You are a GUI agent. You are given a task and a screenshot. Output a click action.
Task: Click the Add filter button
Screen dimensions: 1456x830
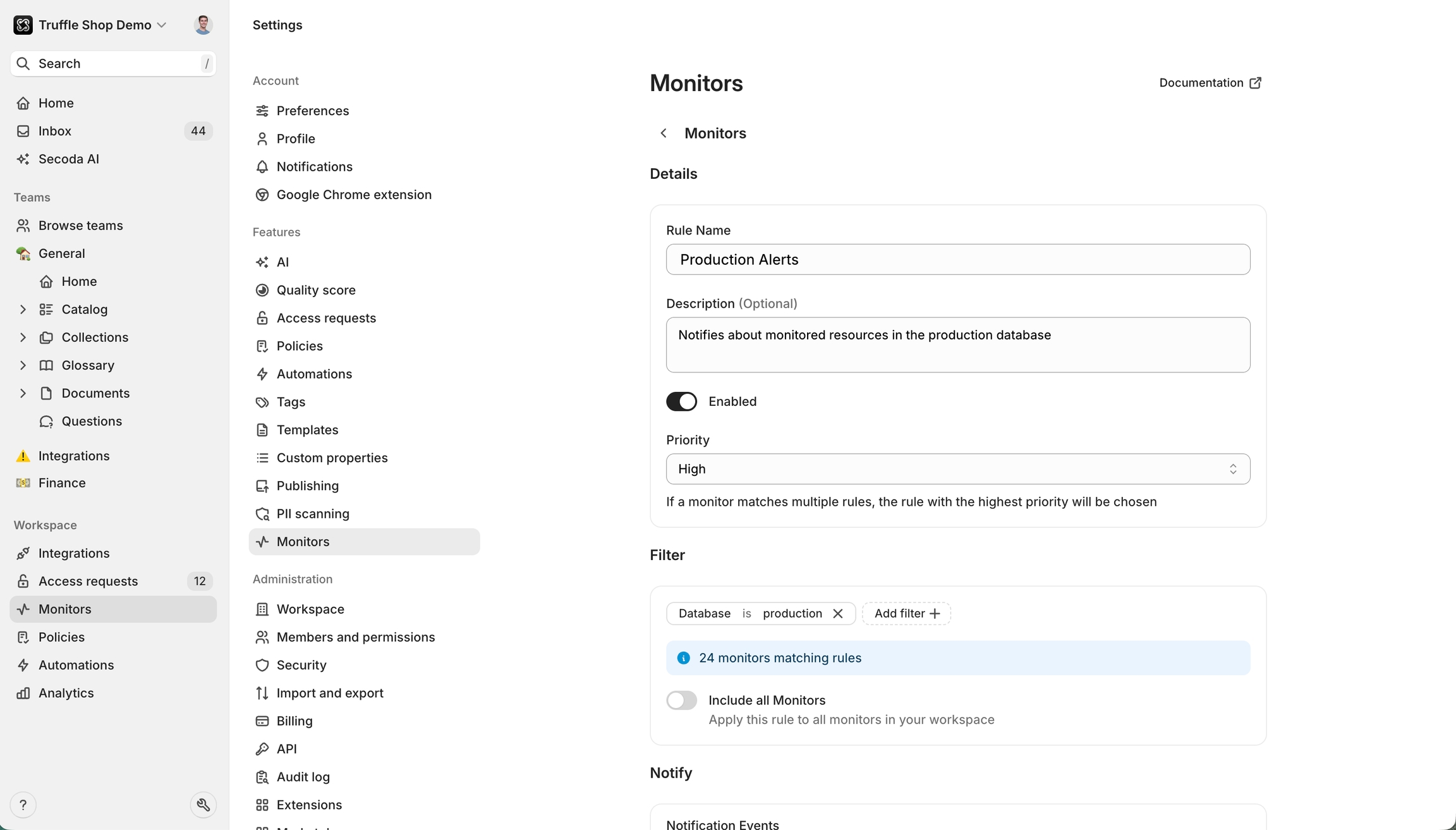pyautogui.click(x=906, y=613)
